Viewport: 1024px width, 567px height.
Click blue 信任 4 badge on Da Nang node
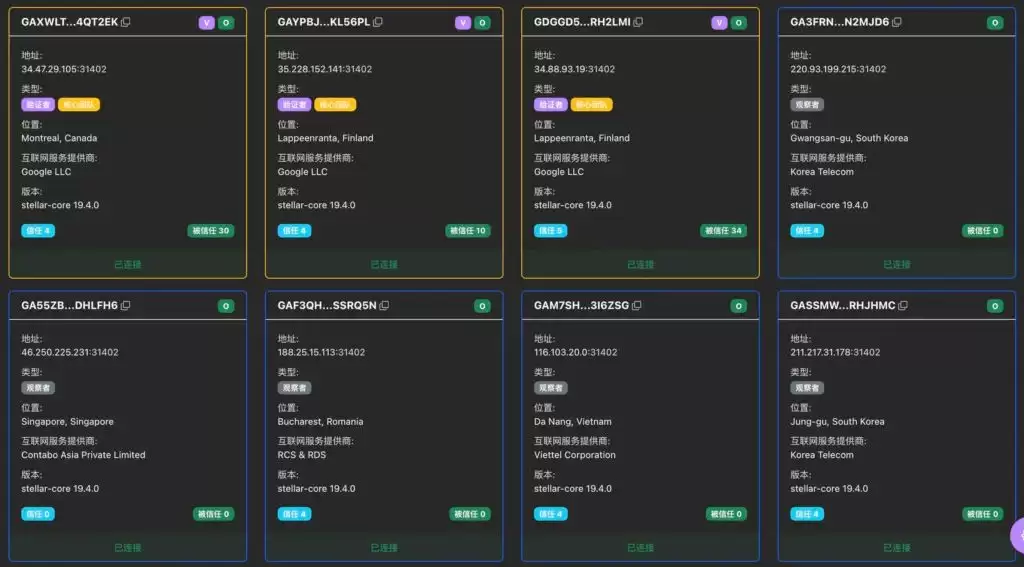pos(551,514)
